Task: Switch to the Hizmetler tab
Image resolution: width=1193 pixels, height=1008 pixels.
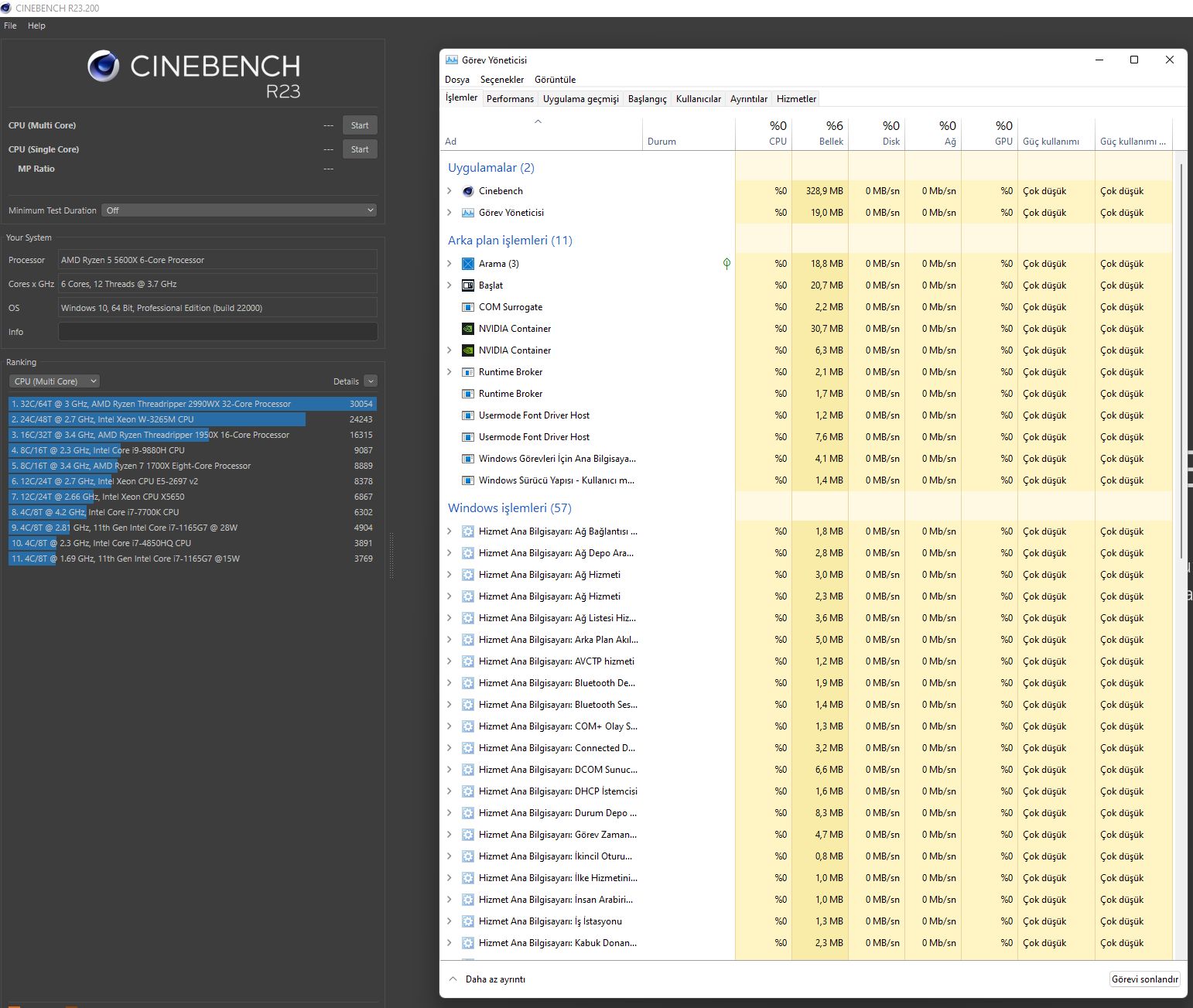Action: (796, 99)
